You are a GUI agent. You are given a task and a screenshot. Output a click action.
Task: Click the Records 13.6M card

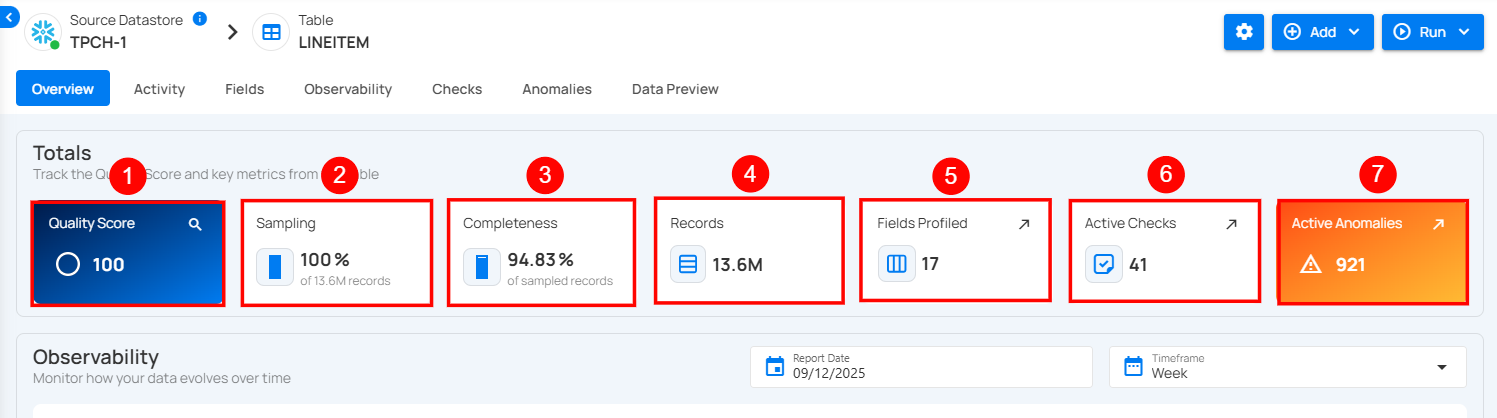[748, 250]
